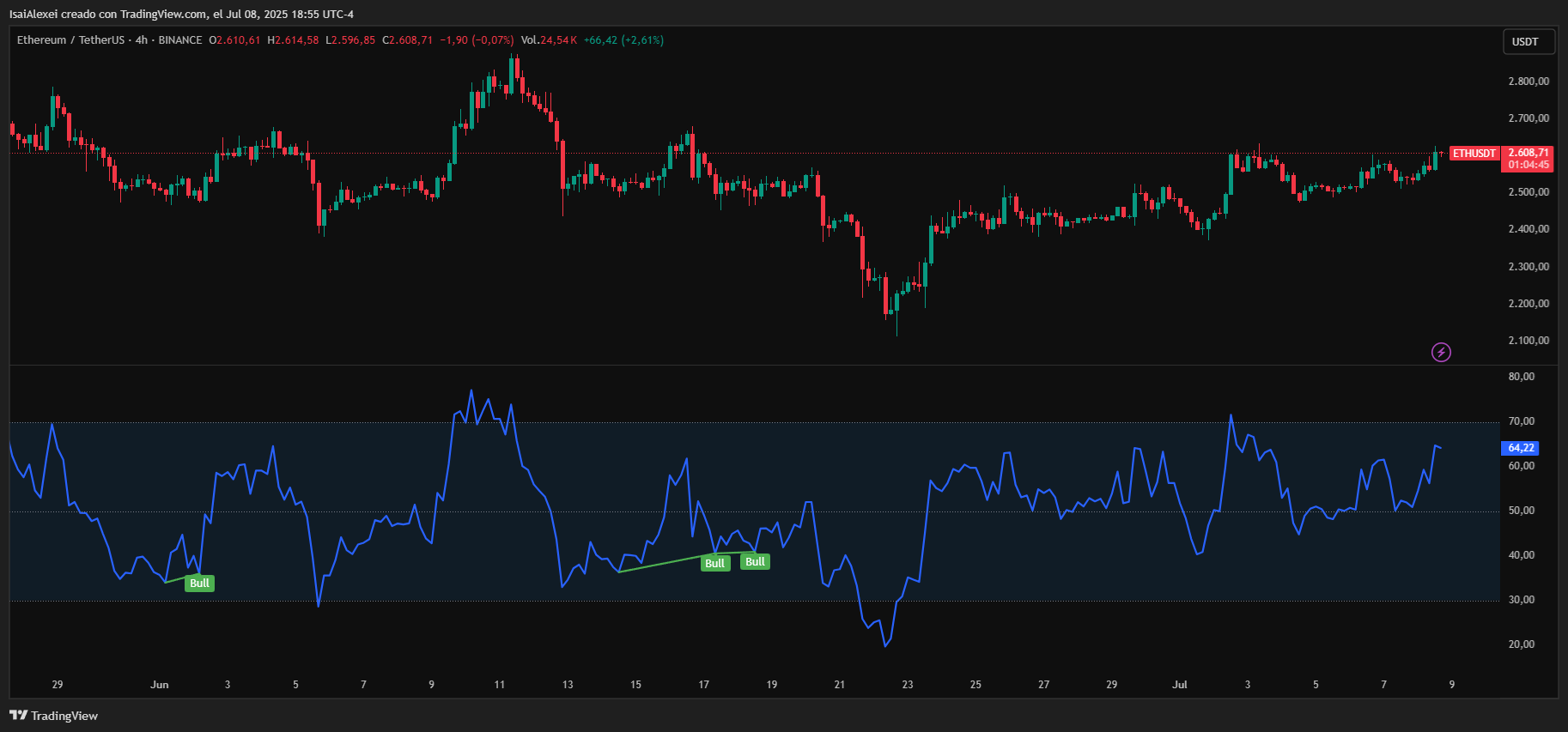
Task: Click the red 2.608,71 current price tag
Action: [x=1528, y=153]
